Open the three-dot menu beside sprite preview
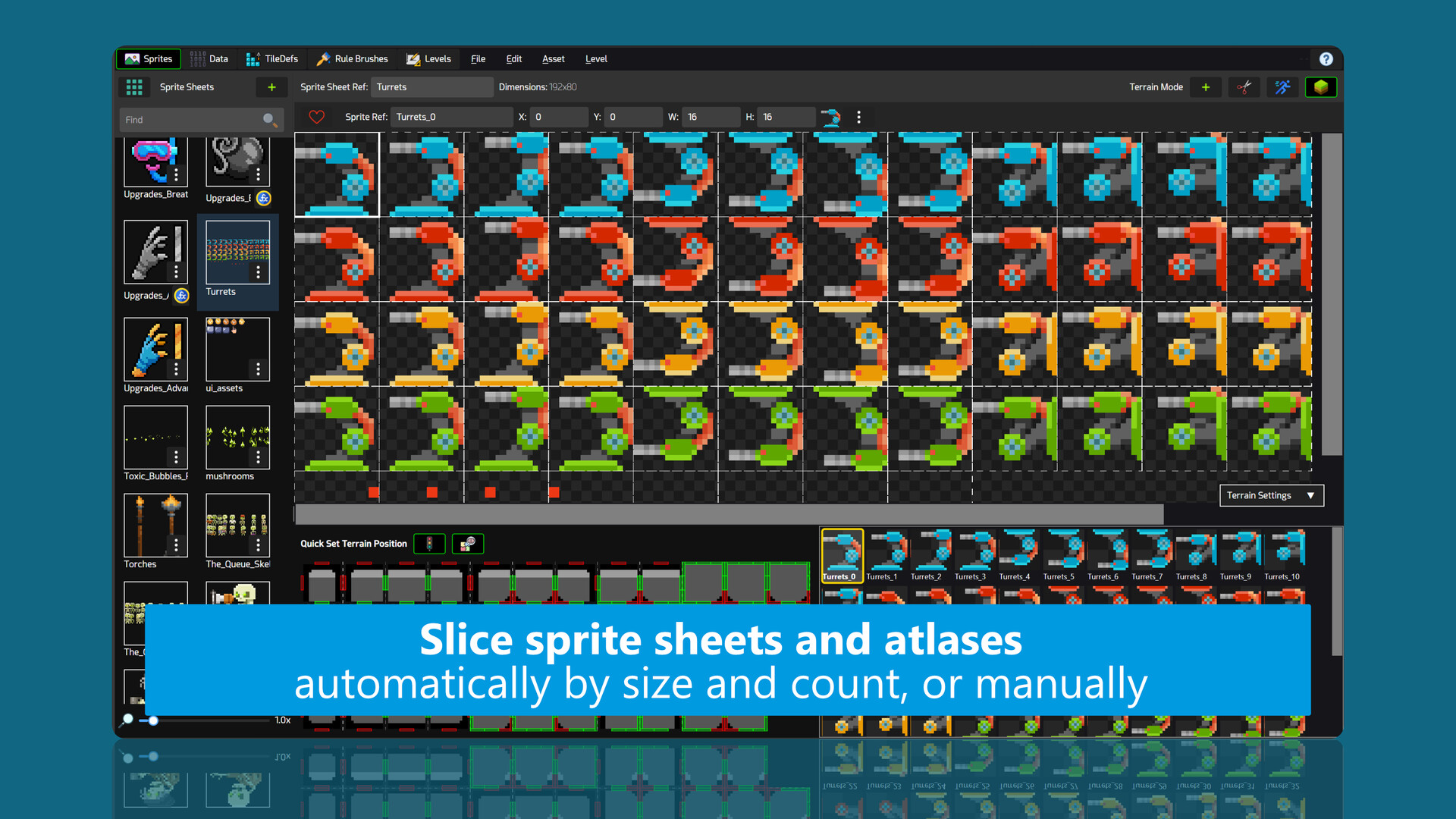 [858, 117]
